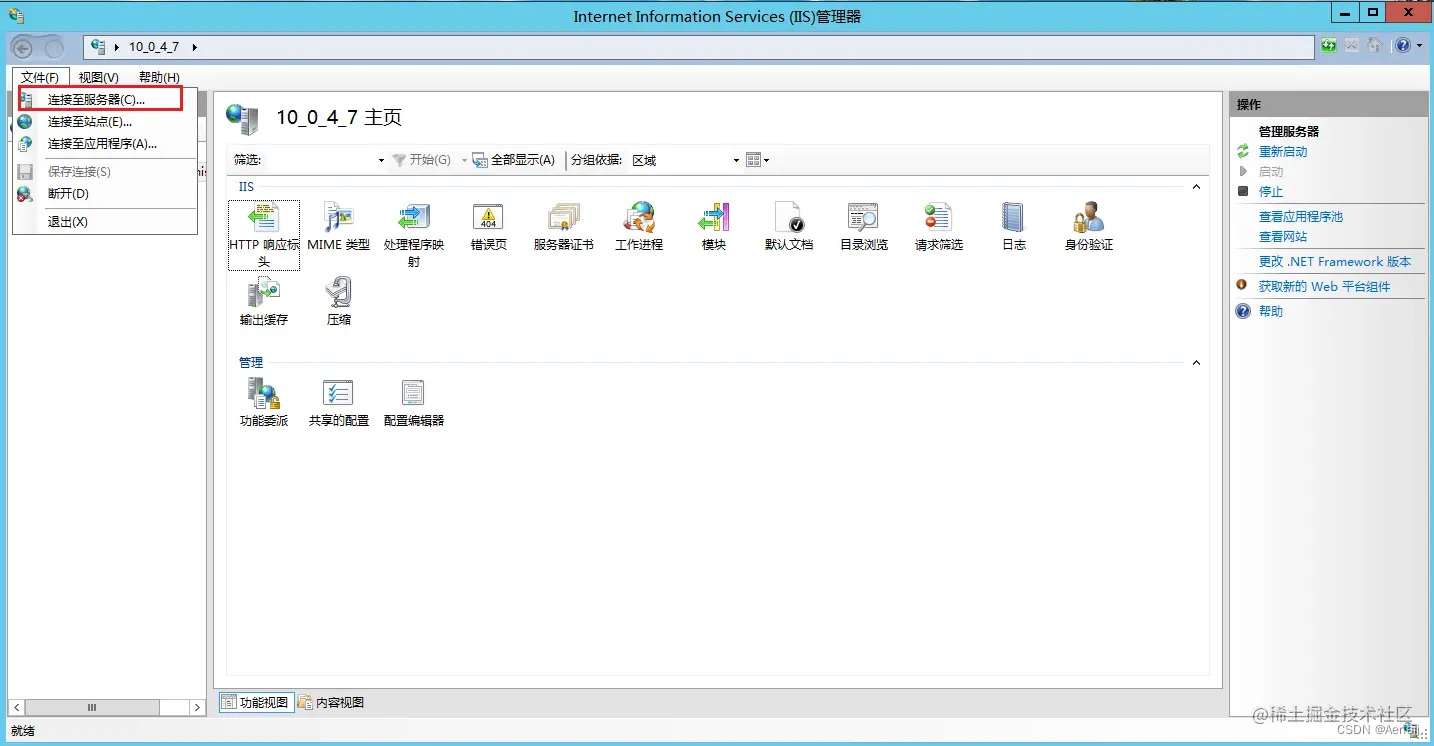Open the 默认文档 icon

[789, 218]
